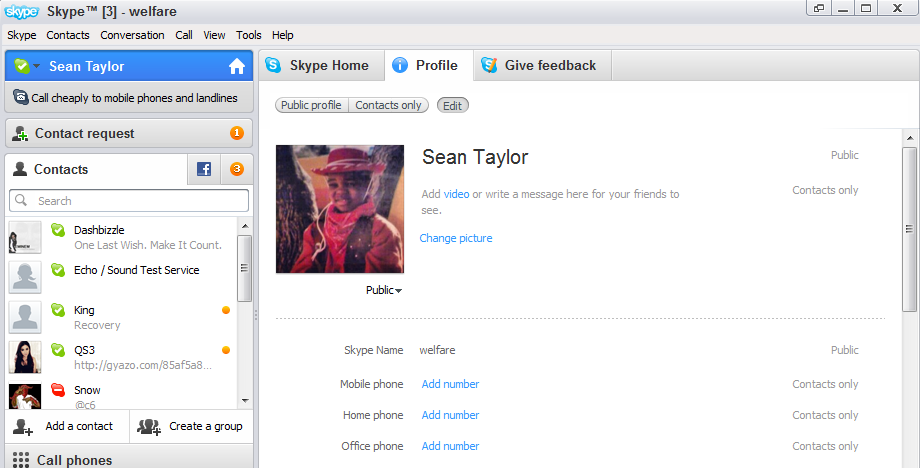Click the orange unread dot next to King
The width and height of the screenshot is (920, 468).
pos(226,310)
